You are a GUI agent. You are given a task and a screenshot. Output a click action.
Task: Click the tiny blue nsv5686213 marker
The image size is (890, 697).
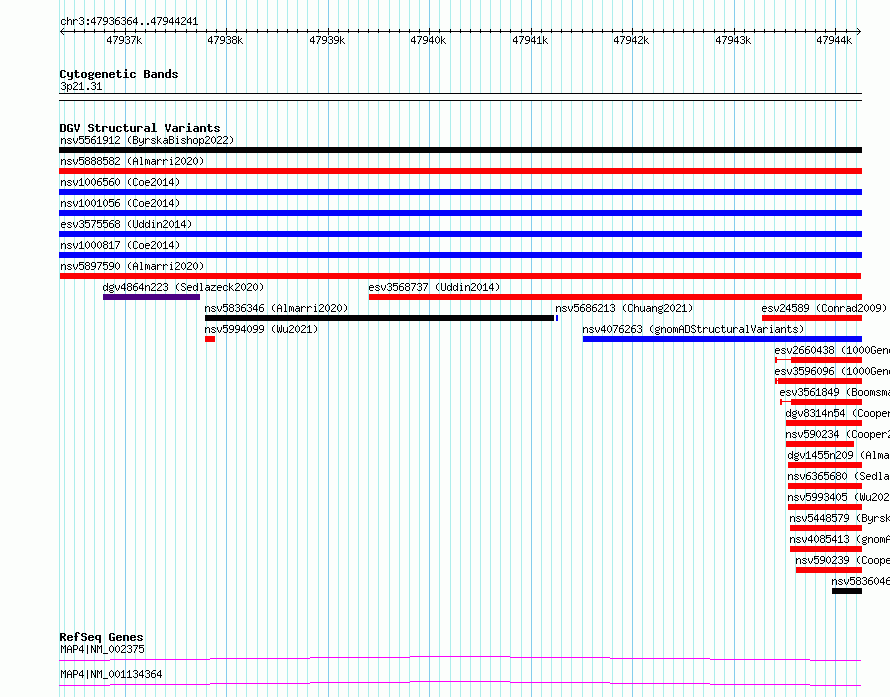click(x=557, y=318)
